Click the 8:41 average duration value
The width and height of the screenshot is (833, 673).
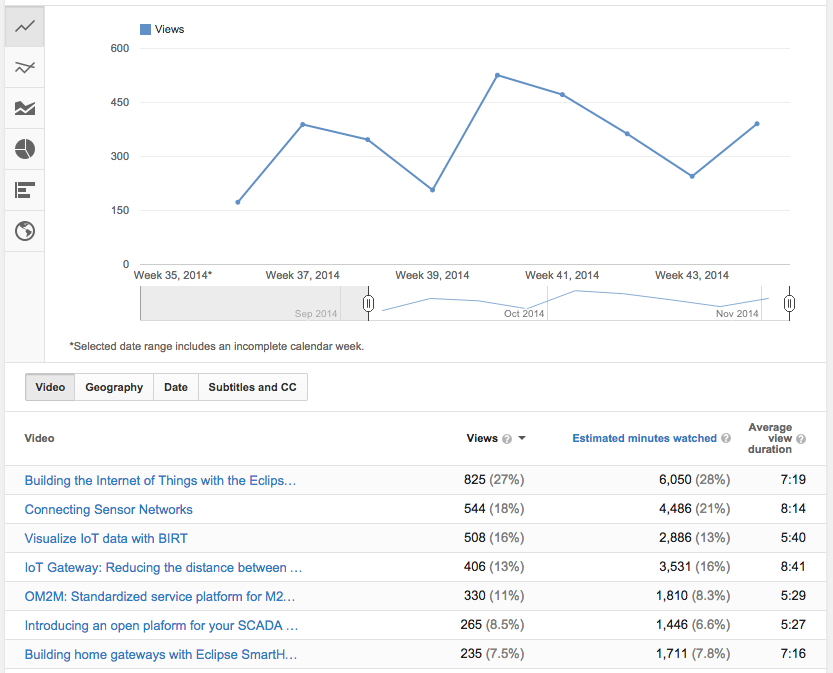pyautogui.click(x=793, y=567)
